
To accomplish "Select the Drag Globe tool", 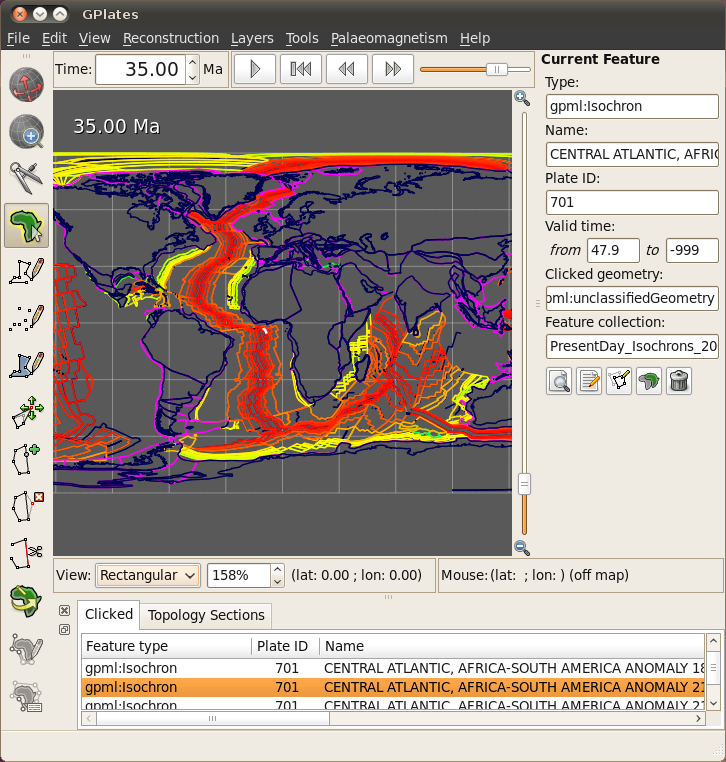I will 26,85.
